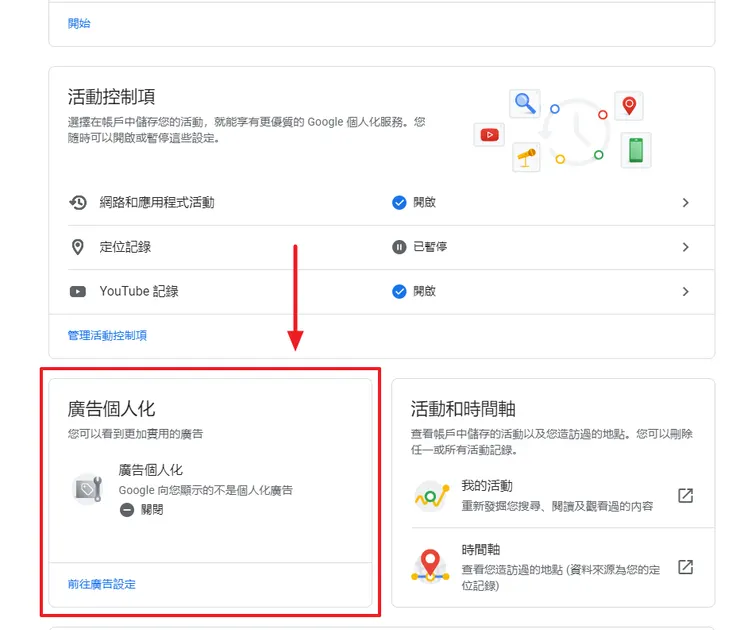This screenshot has width=740, height=630.
Task: Click the 關閉 status text in ad card
Action: pyautogui.click(x=152, y=510)
